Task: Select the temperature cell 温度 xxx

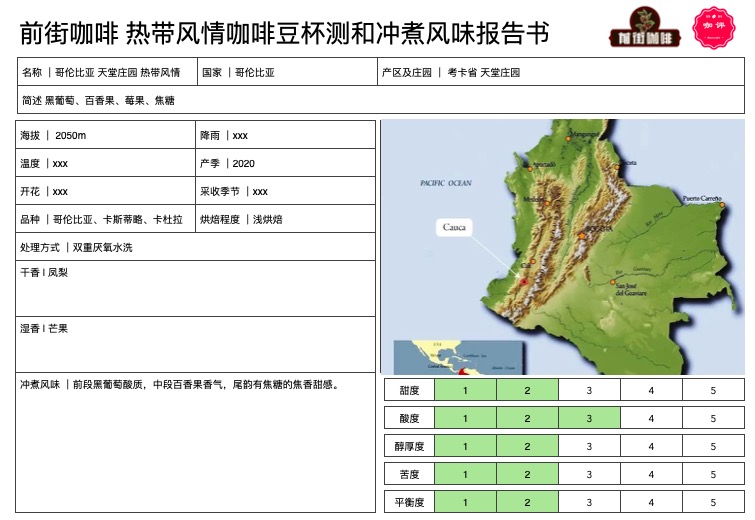Action: pyautogui.click(x=105, y=163)
